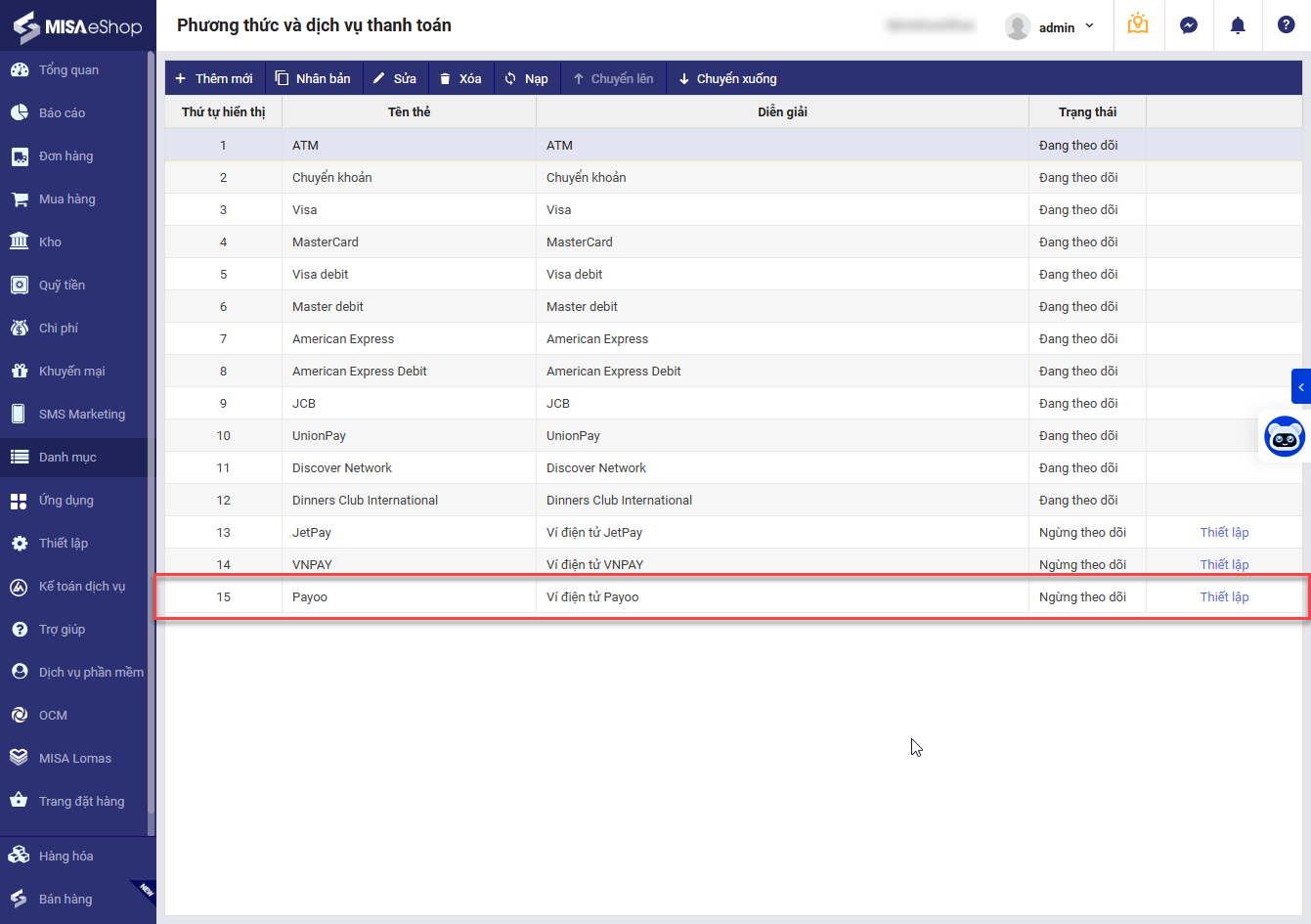The image size is (1311, 924).
Task: Open the MISA Lomas layers icon
Action: [x=20, y=759]
